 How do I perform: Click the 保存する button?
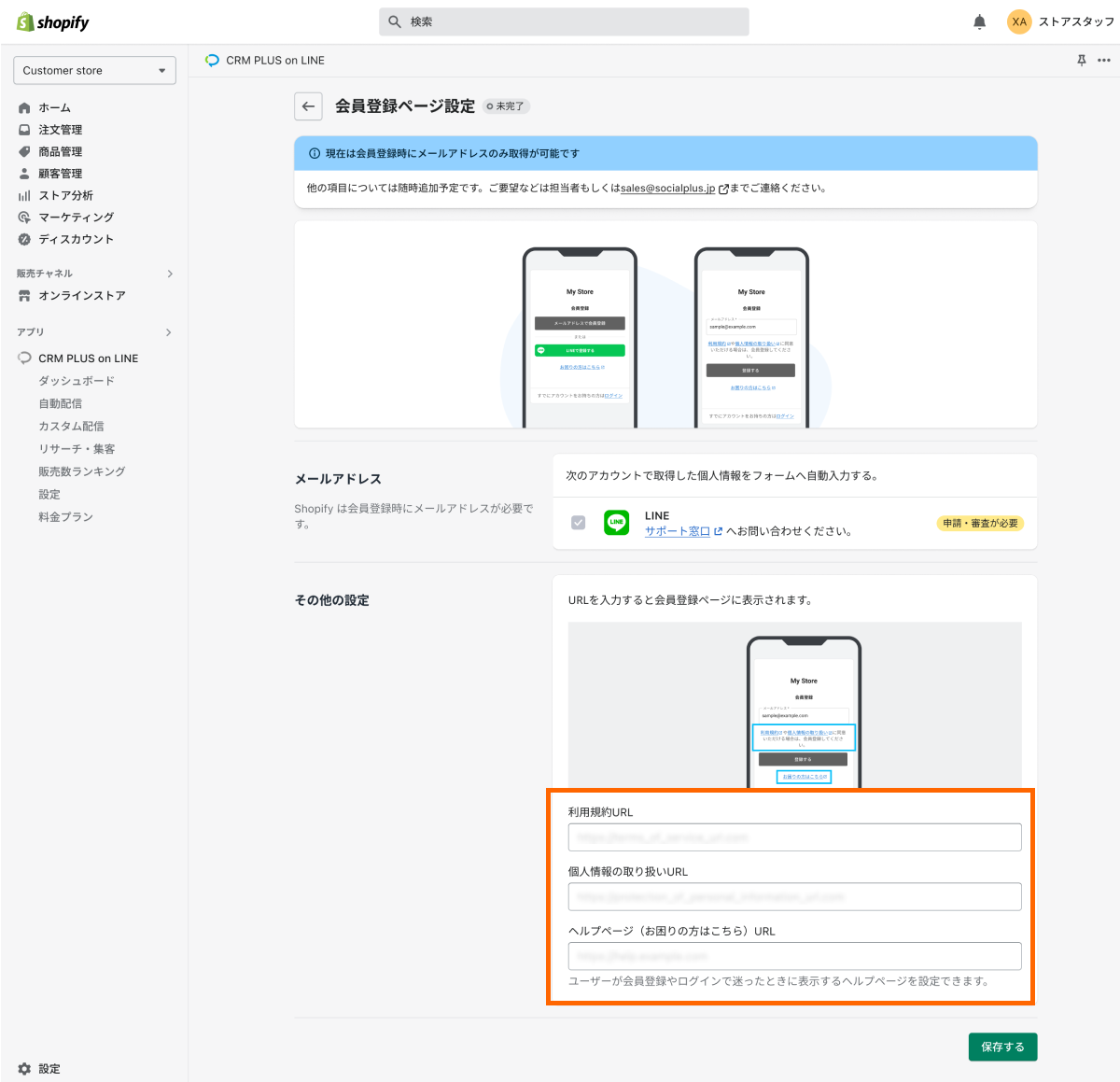click(x=1002, y=1047)
